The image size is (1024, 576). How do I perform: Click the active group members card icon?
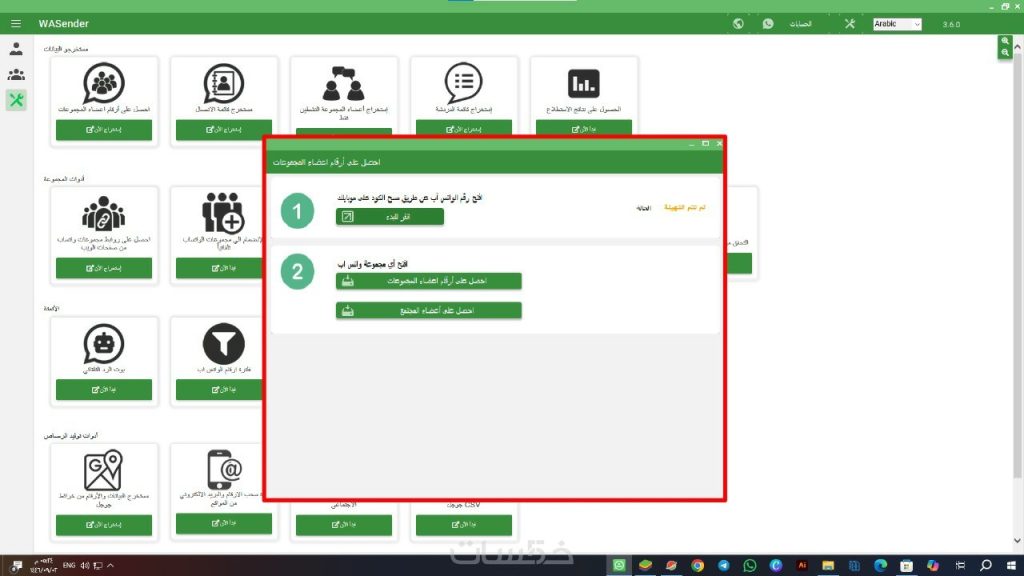[344, 83]
